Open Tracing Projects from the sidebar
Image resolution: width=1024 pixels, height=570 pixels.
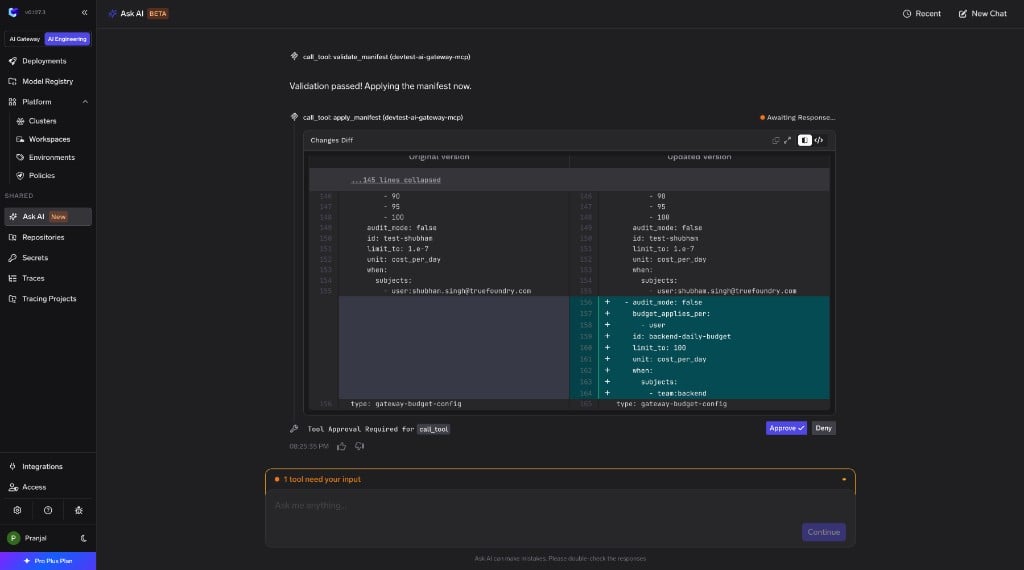pyautogui.click(x=48, y=299)
